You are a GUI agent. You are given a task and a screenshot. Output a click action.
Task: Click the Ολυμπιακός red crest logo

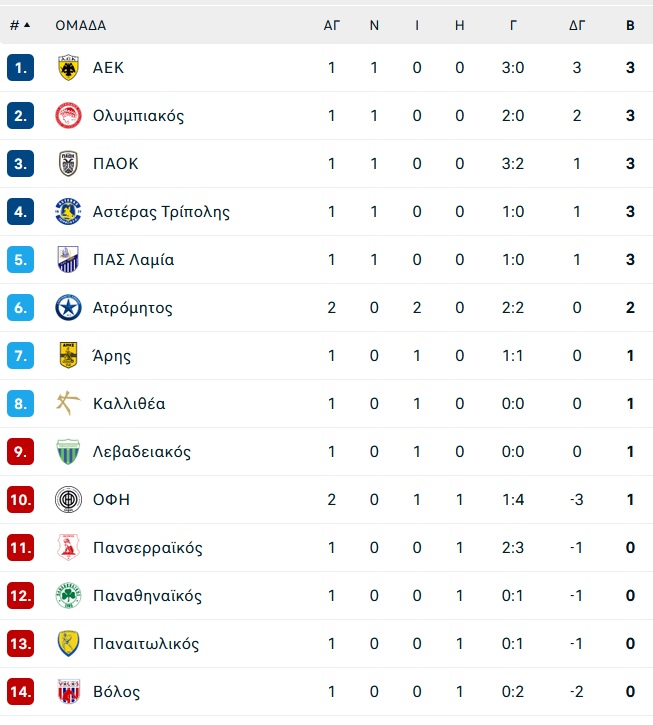[x=68, y=116]
